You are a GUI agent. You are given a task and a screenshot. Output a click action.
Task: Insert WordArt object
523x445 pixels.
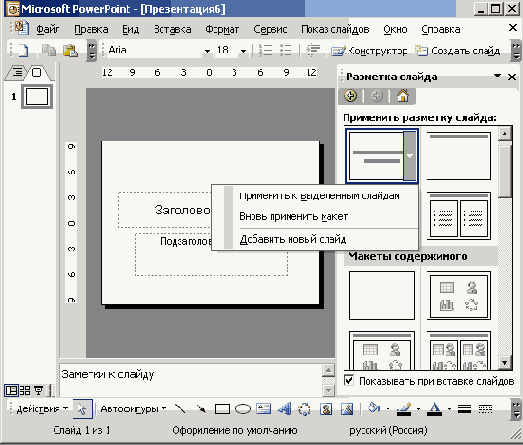coord(284,409)
